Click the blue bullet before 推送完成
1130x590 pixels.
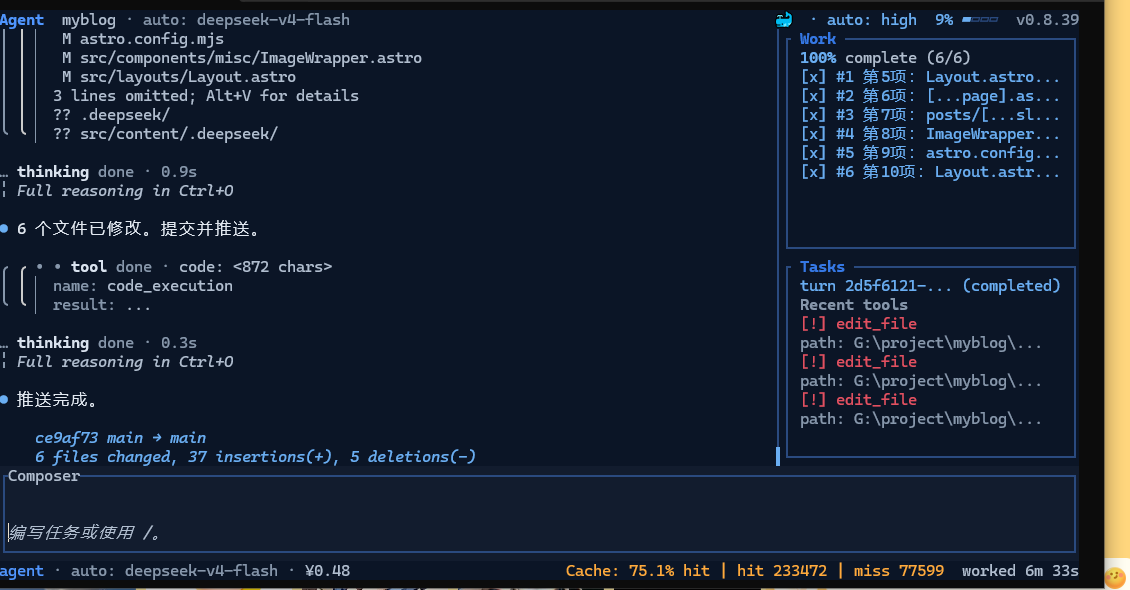4,399
